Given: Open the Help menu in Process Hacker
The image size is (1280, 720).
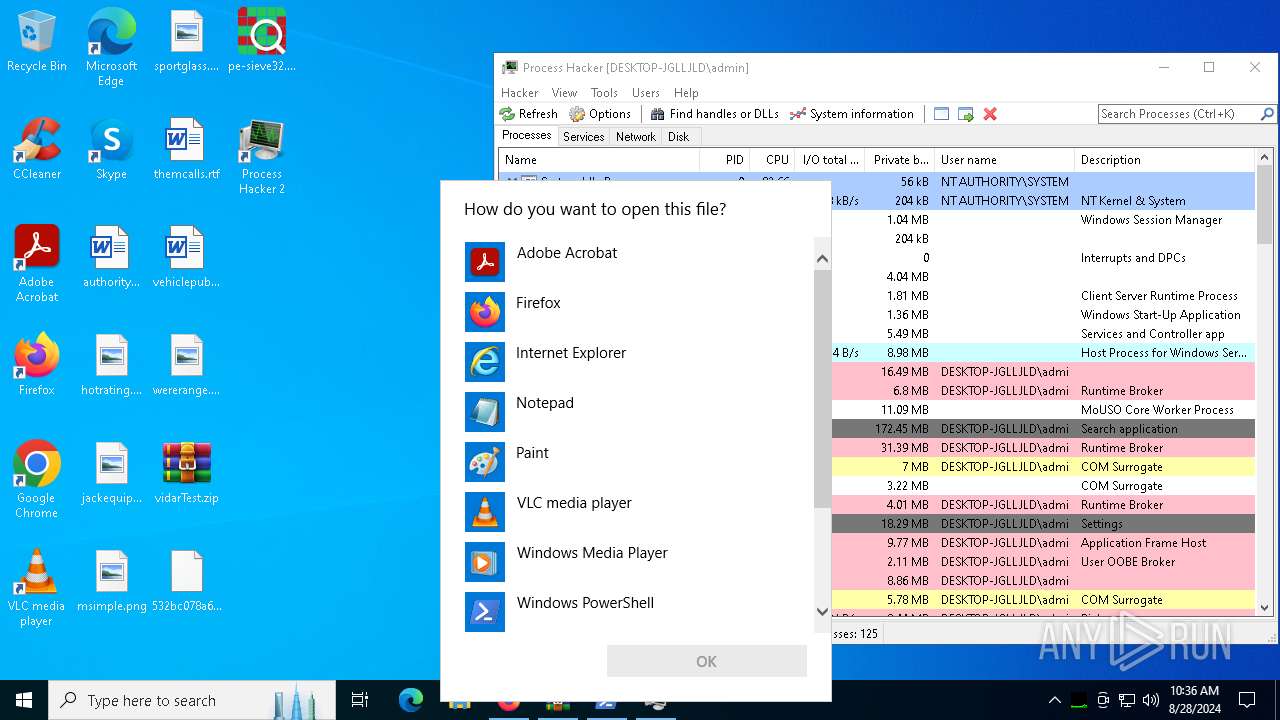Looking at the screenshot, I should pos(686,93).
